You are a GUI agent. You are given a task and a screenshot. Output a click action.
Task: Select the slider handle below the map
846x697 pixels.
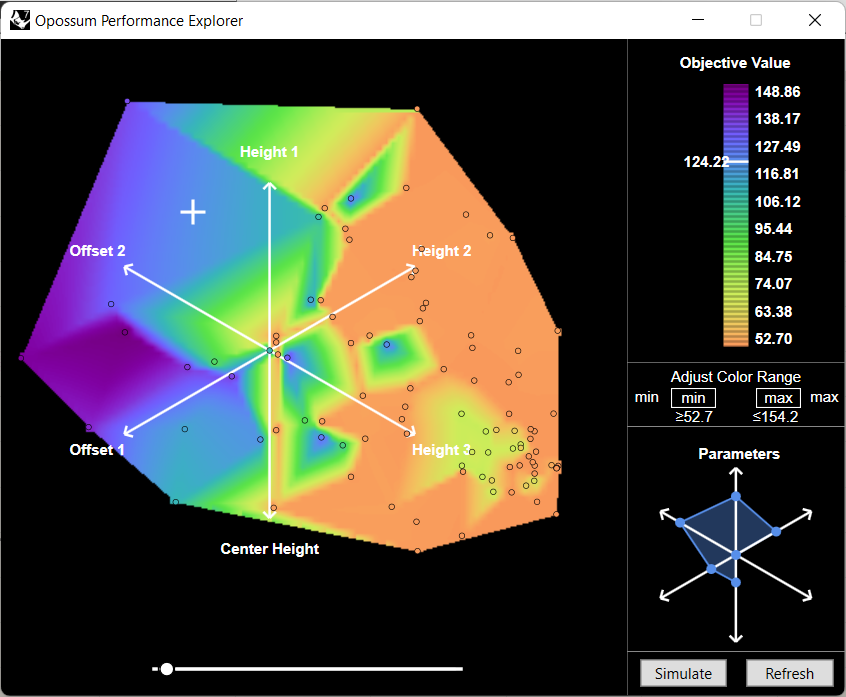pos(167,669)
